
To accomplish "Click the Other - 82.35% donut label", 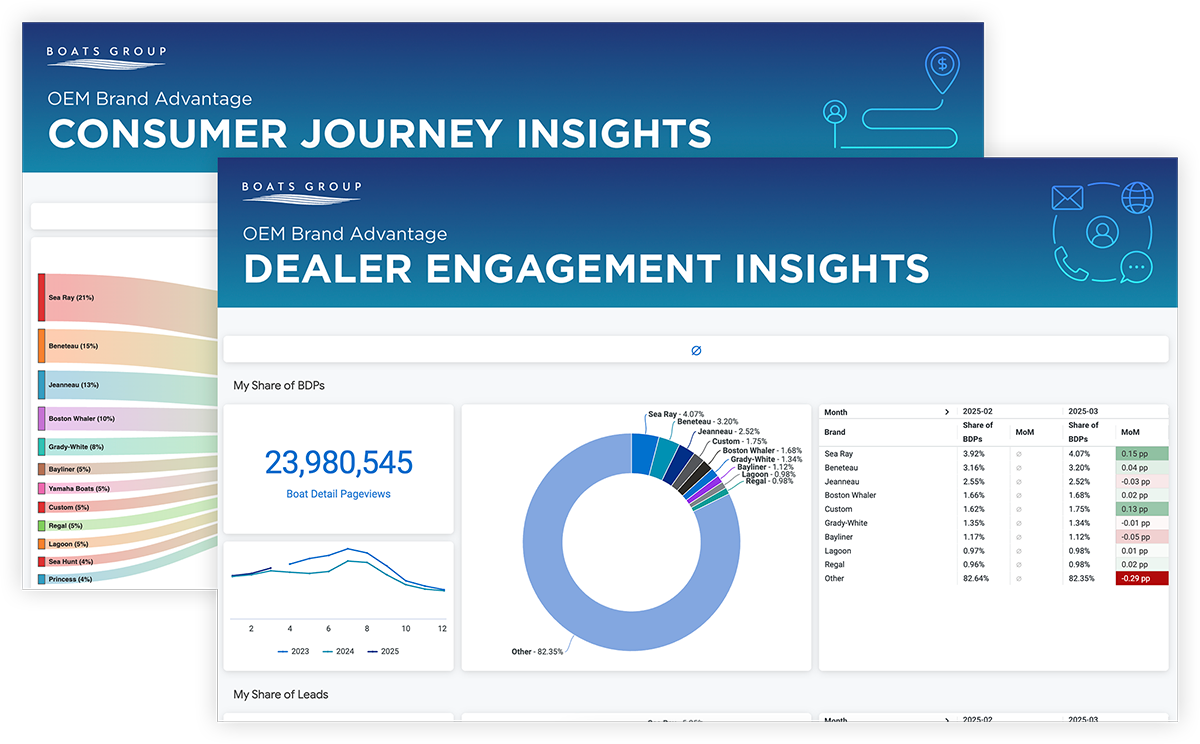I will tap(539, 652).
